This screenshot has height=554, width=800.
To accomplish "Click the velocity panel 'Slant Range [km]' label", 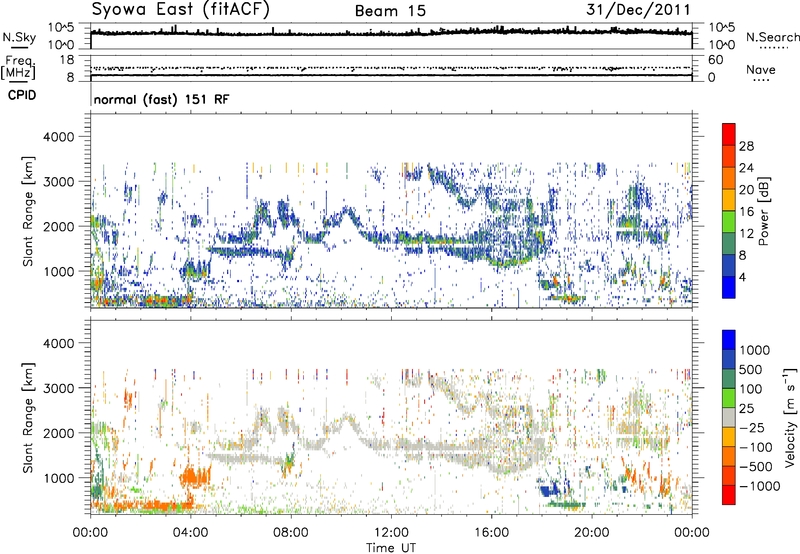I will pos(28,417).
